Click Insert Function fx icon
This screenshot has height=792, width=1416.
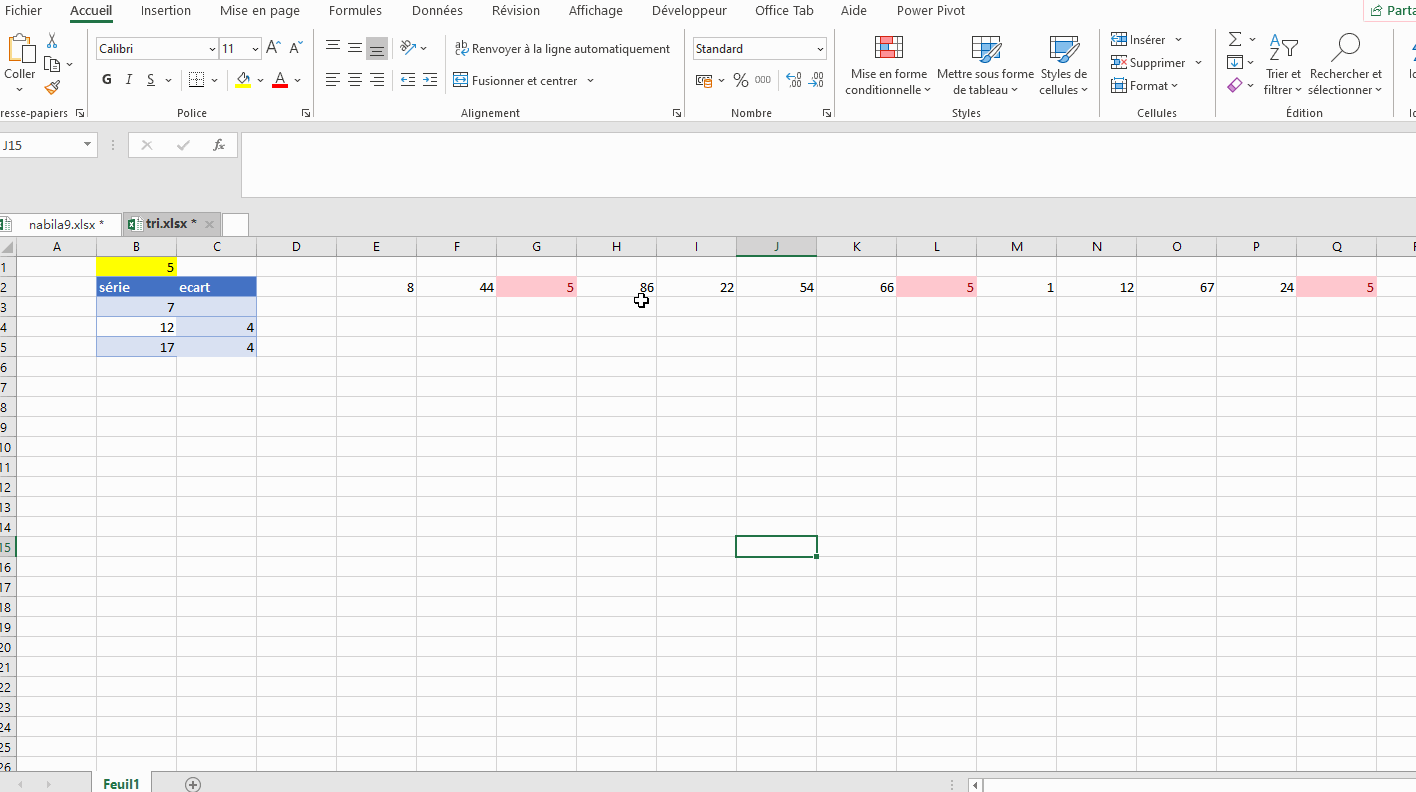[x=219, y=145]
